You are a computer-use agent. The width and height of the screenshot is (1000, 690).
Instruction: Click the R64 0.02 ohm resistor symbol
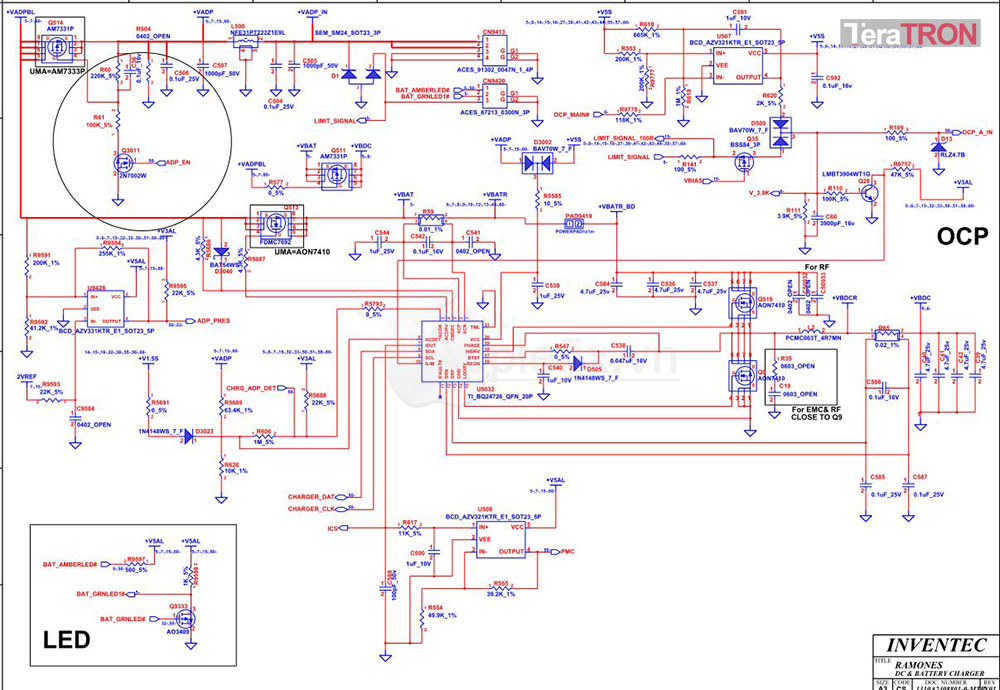point(885,334)
